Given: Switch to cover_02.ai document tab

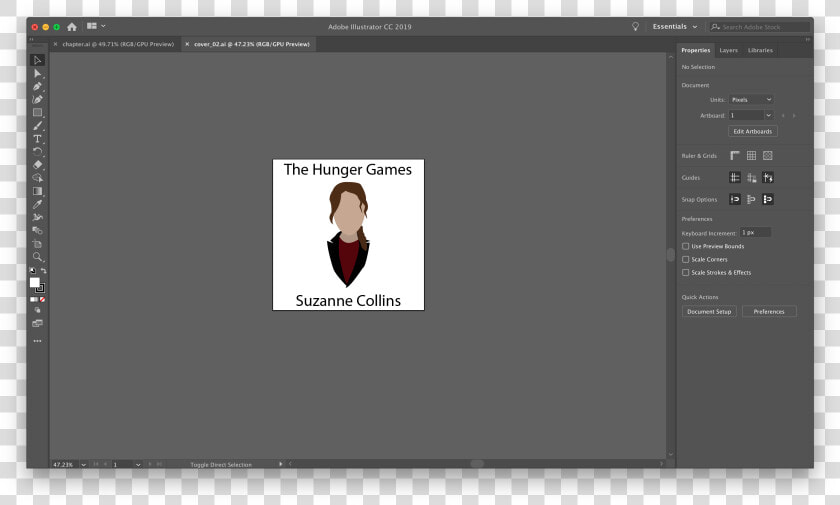Looking at the screenshot, I should [x=252, y=44].
